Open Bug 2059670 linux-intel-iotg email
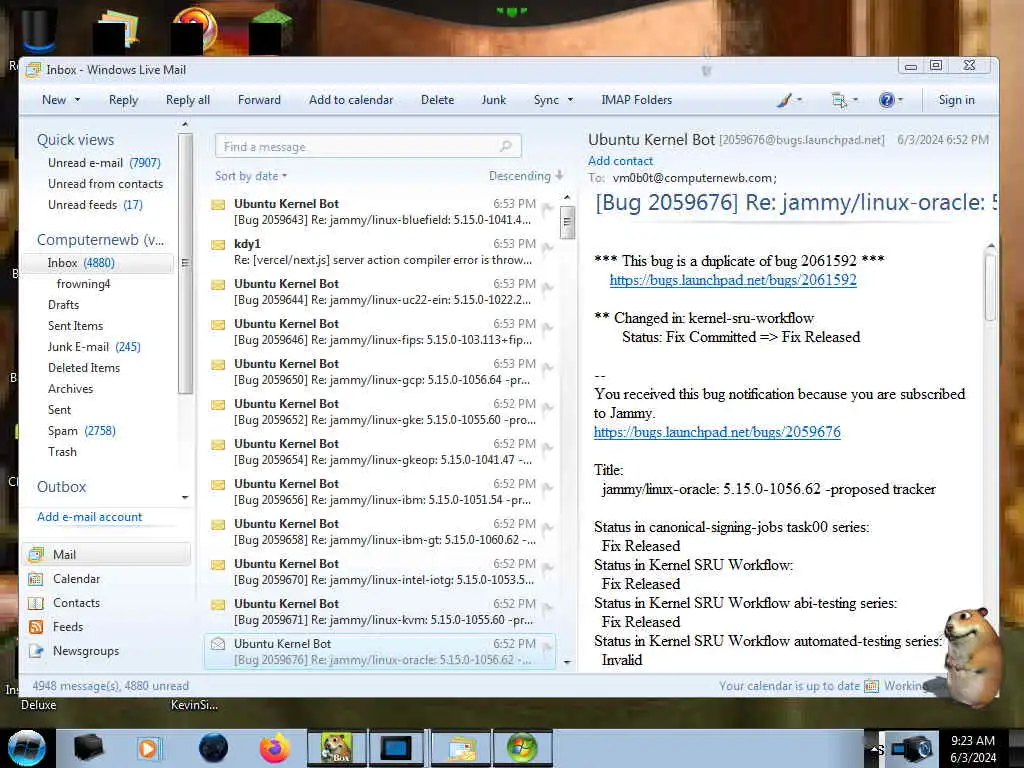This screenshot has height=768, width=1024. tap(381, 572)
